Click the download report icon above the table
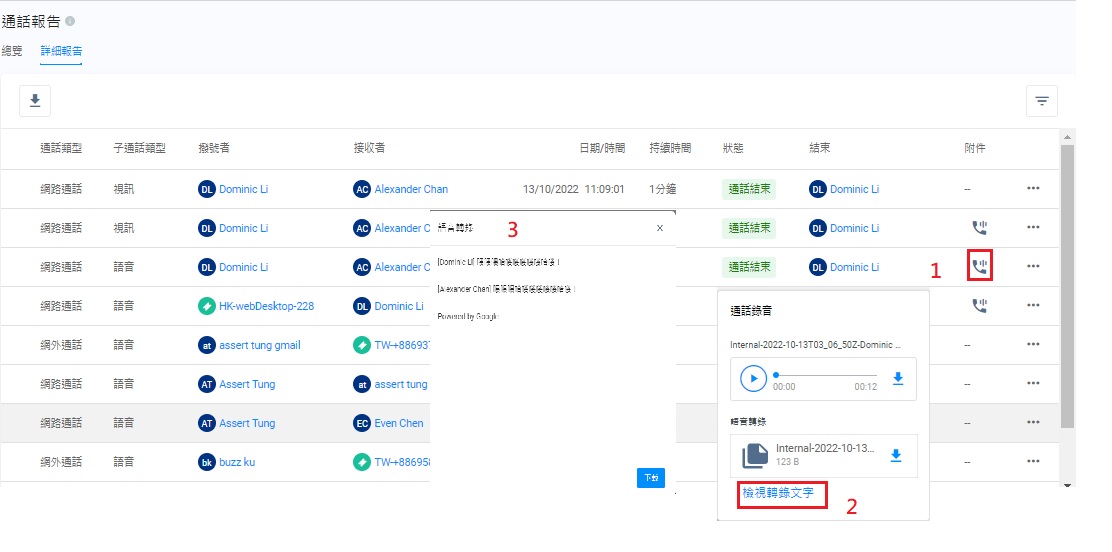Viewport: 1112px width, 552px height. (x=35, y=100)
